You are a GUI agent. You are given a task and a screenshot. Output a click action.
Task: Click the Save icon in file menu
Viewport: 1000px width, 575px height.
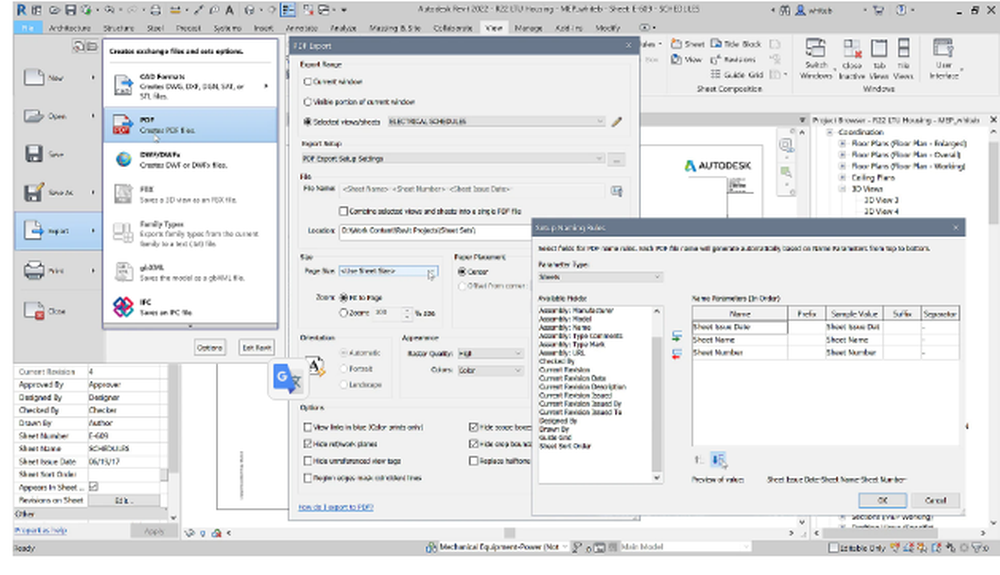click(34, 154)
